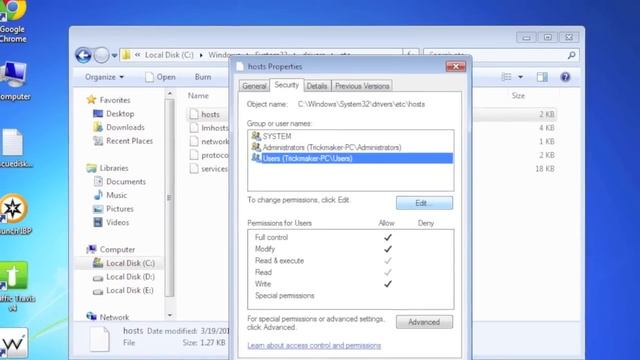
Task: Click Explorer forward arrow button
Action: tap(101, 55)
